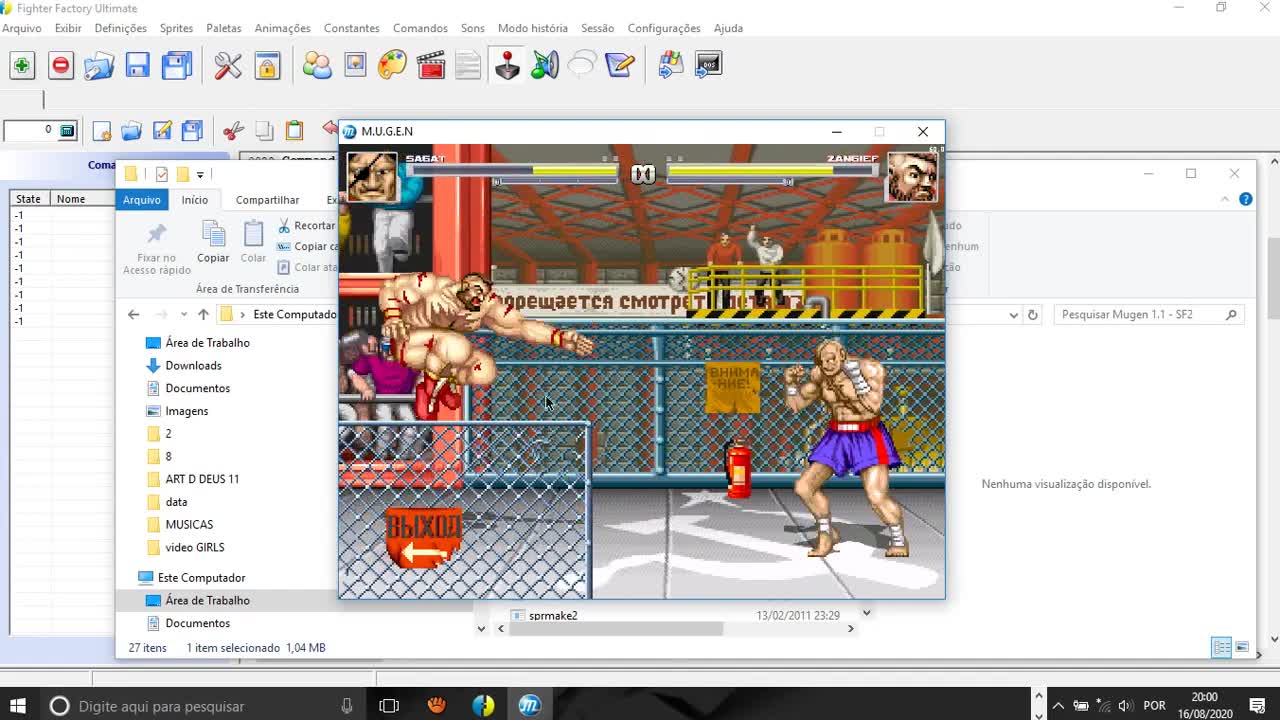Select the Commands joystick icon
1280x720 pixels.
pos(507,65)
